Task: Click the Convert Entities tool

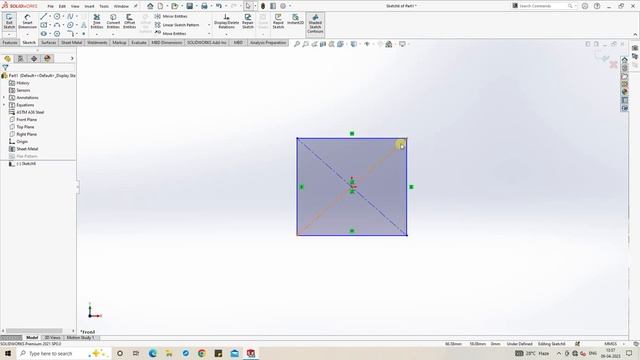Action: click(x=113, y=21)
